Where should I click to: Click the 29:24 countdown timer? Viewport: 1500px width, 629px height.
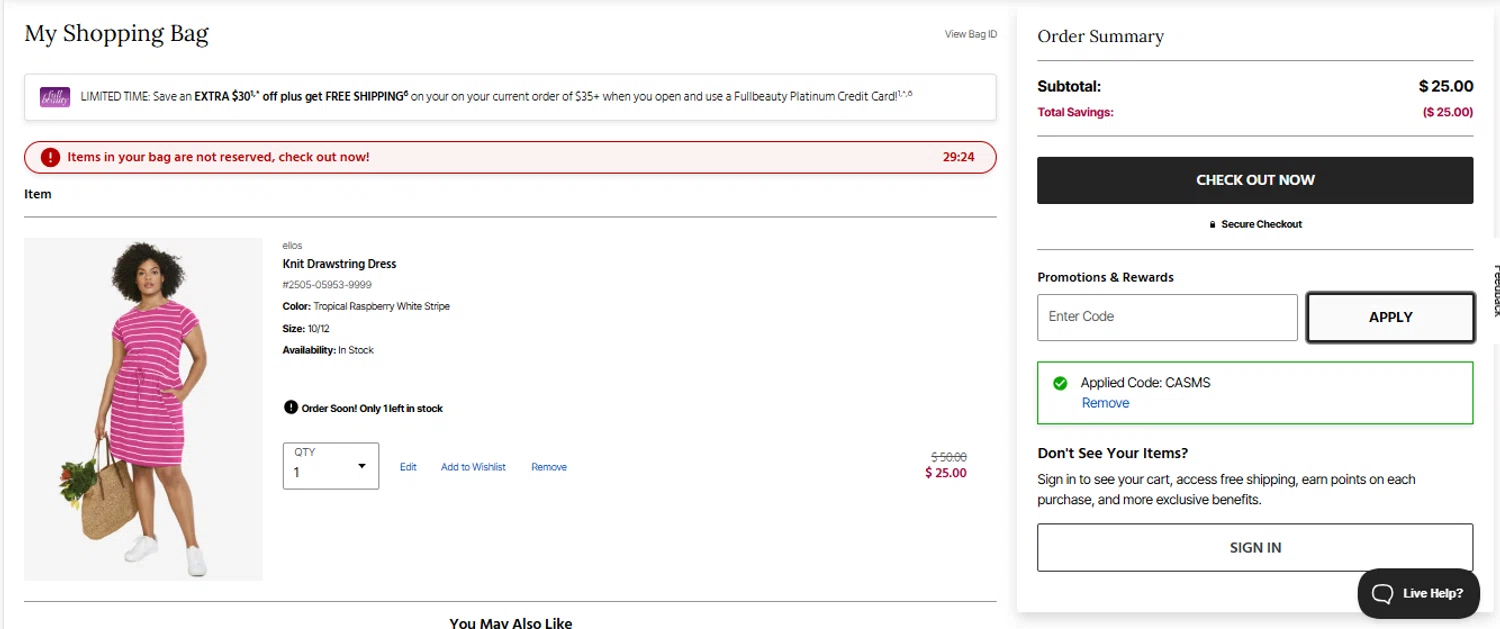tap(958, 157)
